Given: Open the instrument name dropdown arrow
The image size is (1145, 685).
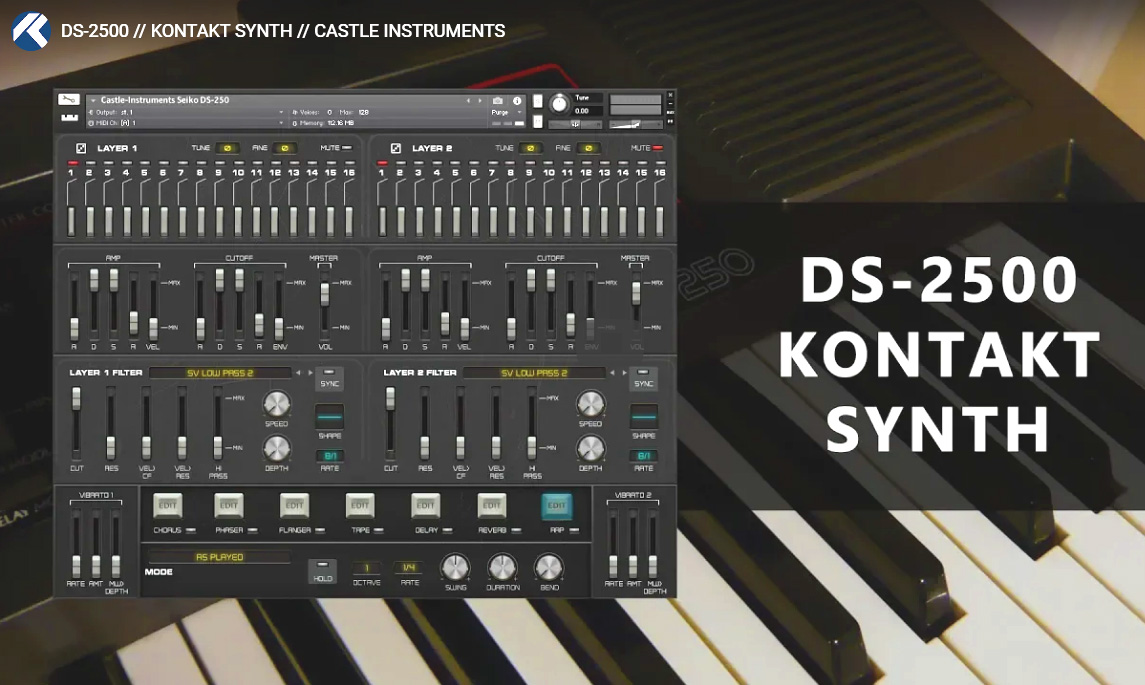Looking at the screenshot, I should coord(93,101).
